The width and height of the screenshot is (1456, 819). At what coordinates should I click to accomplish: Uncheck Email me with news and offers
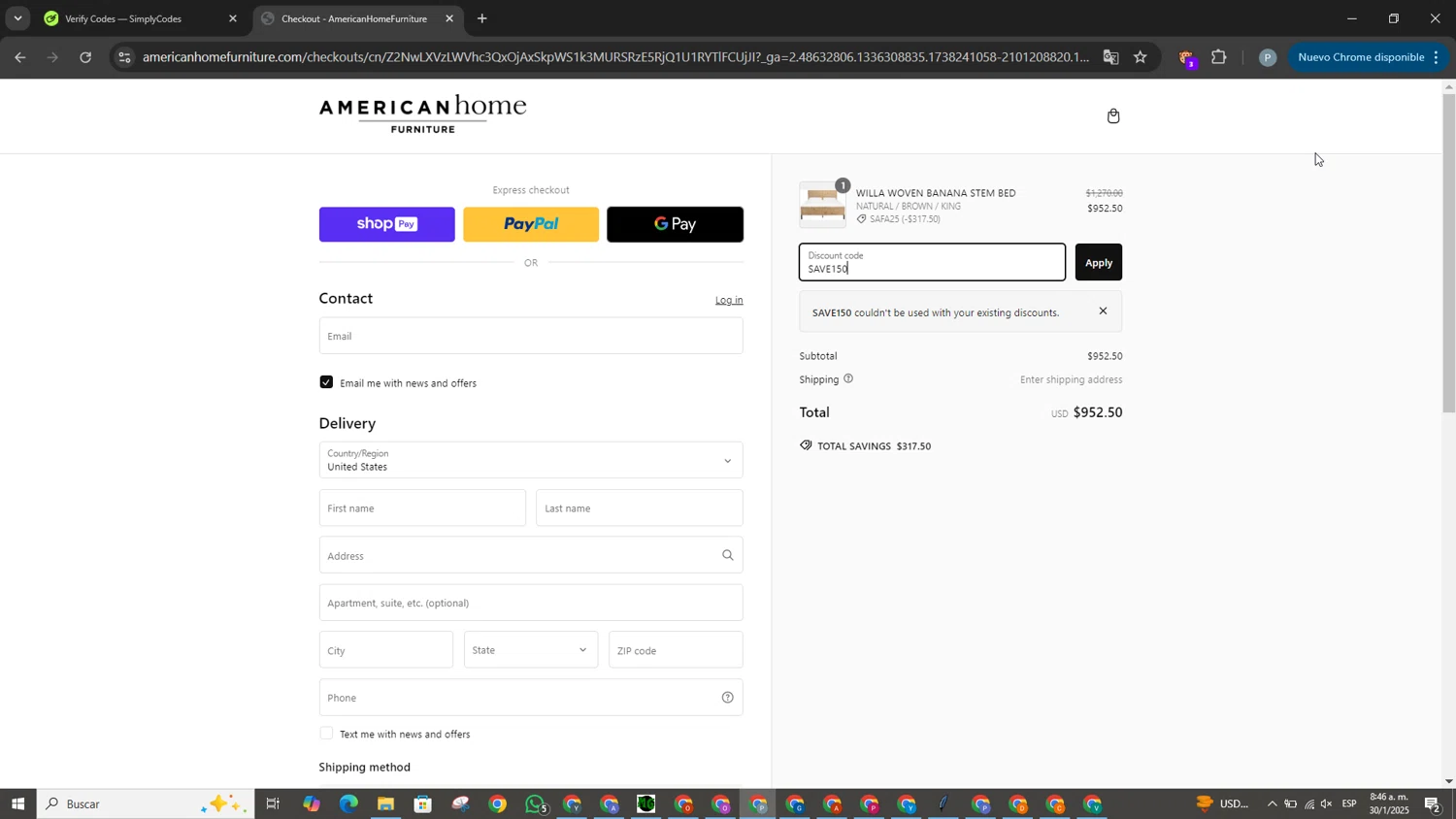[326, 382]
